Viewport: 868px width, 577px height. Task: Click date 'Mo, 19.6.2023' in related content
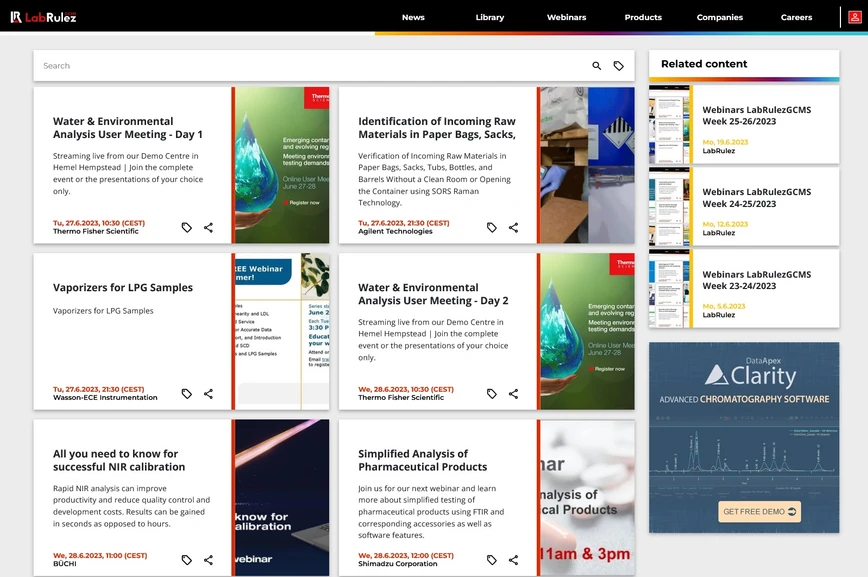pyautogui.click(x=725, y=142)
